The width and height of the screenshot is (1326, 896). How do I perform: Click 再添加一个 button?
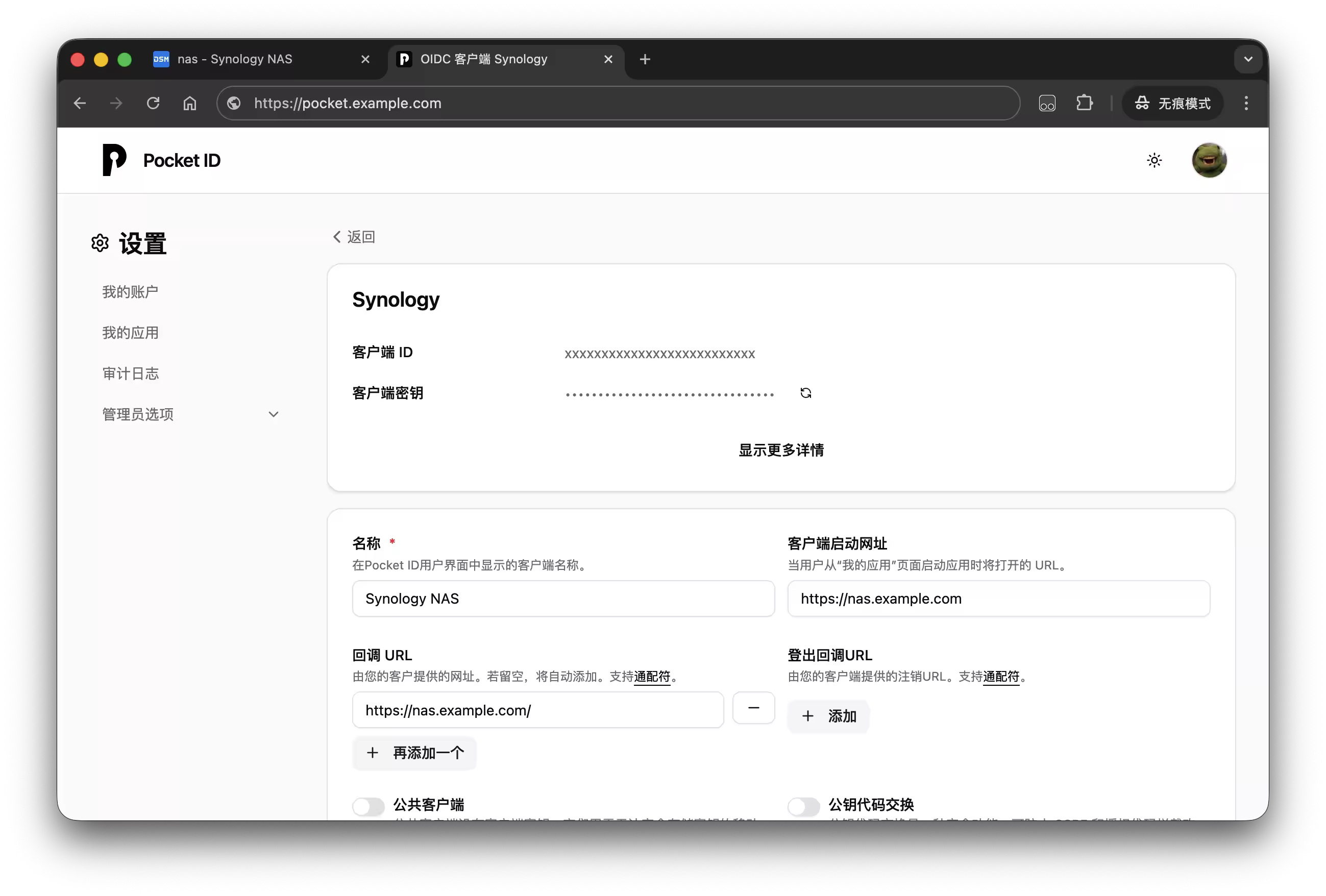[414, 753]
